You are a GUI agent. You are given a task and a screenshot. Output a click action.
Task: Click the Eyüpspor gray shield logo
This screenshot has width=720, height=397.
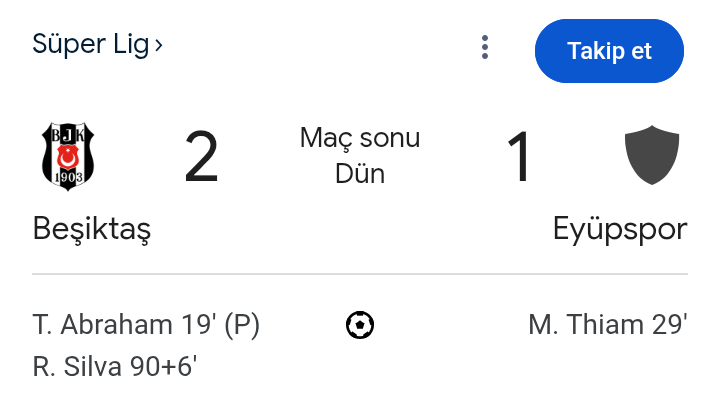[x=652, y=155]
